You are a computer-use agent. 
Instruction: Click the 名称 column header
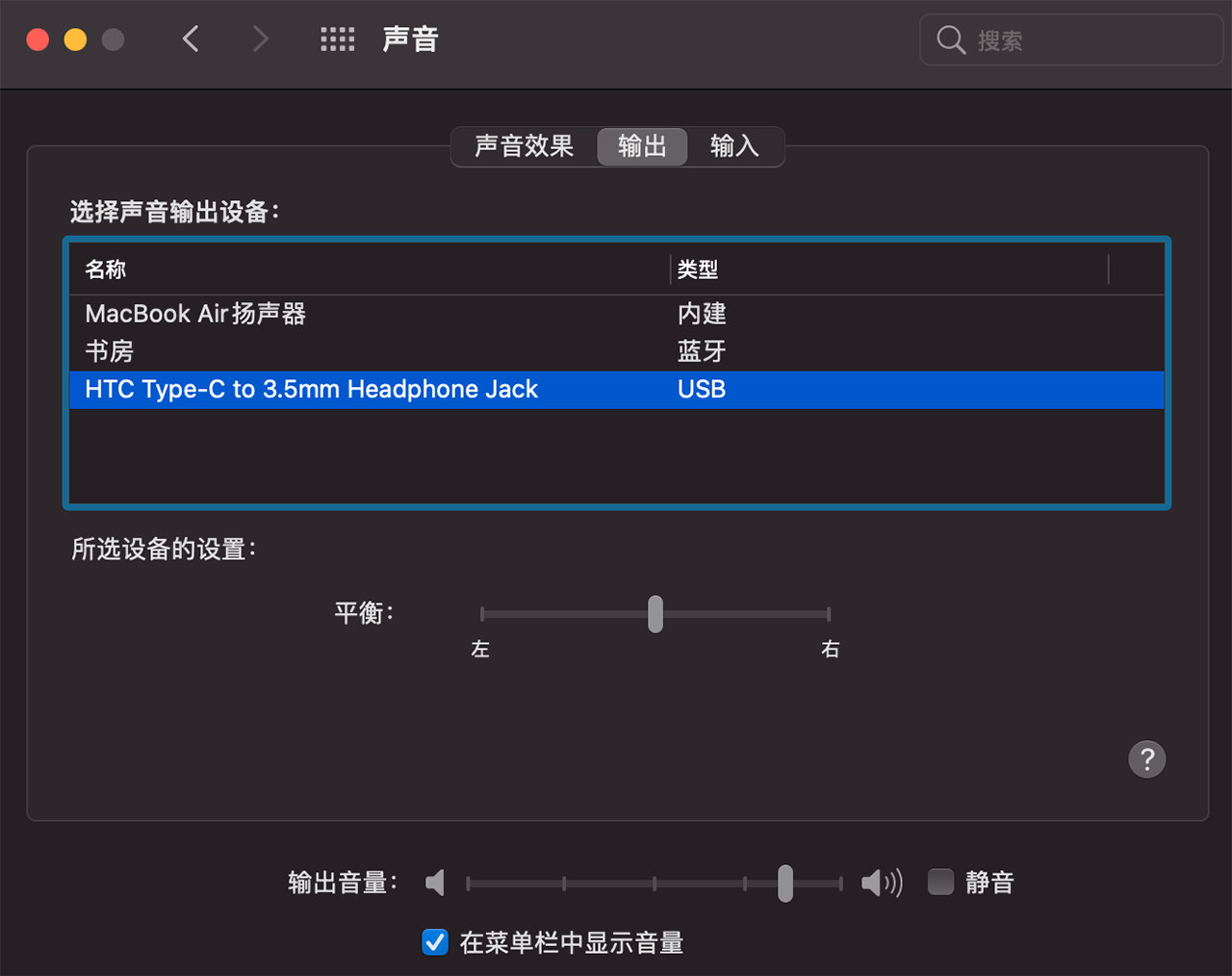[x=106, y=270]
